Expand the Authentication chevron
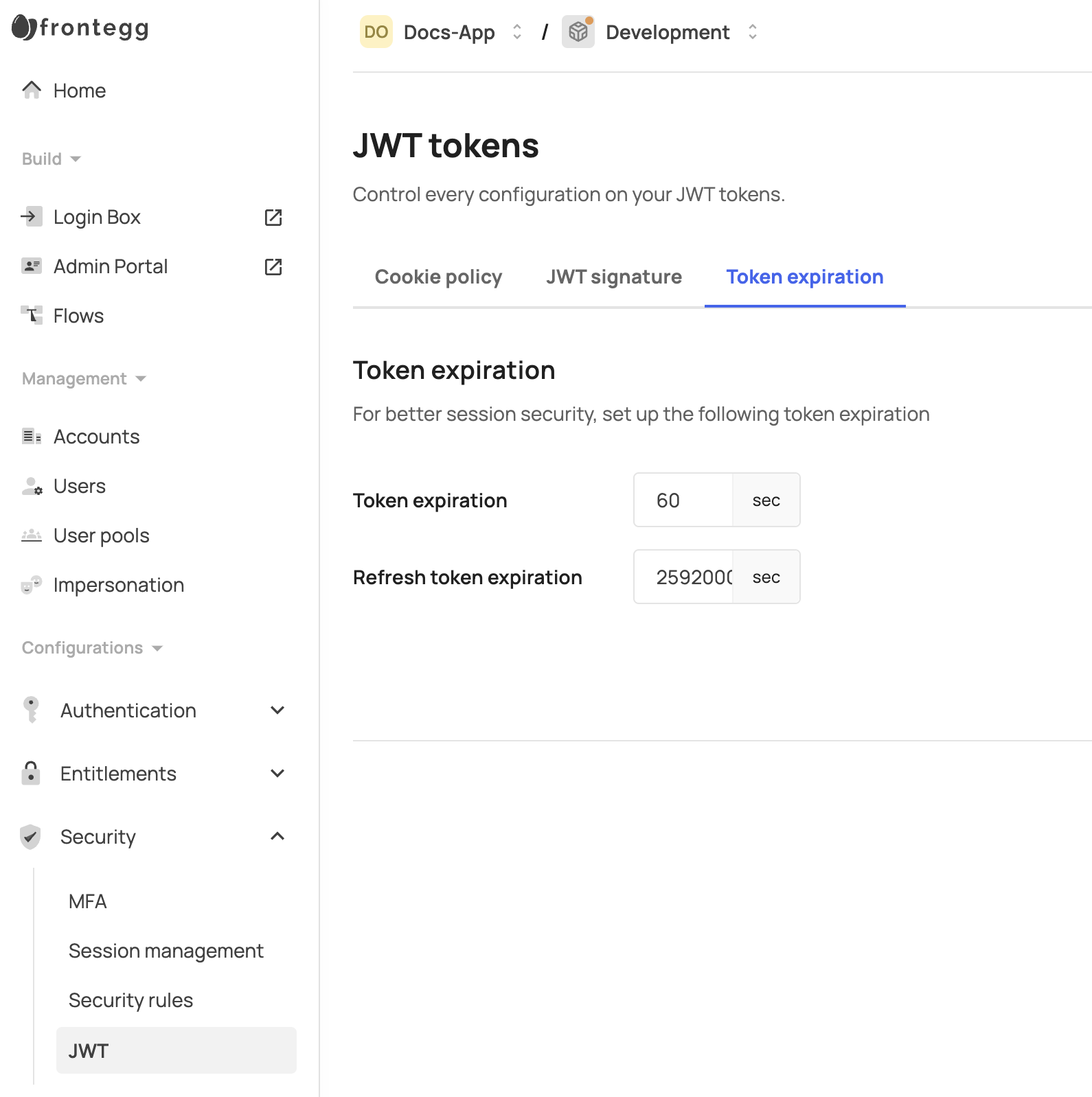 pyautogui.click(x=277, y=711)
